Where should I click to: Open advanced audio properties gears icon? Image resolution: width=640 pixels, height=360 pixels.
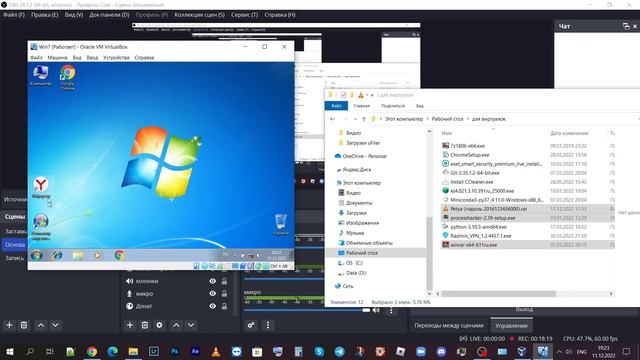pos(251,325)
